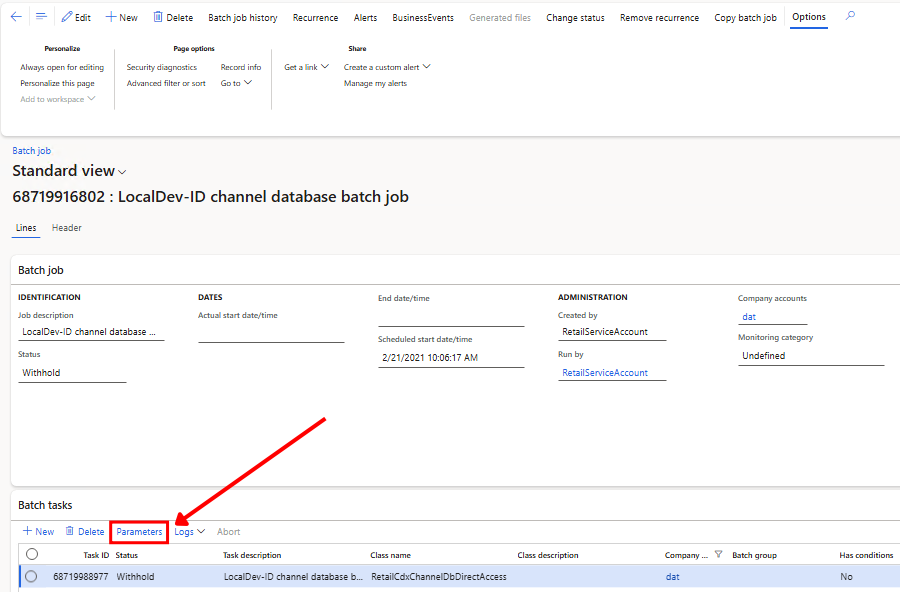Expand the Standard view dropdown

coord(69,171)
